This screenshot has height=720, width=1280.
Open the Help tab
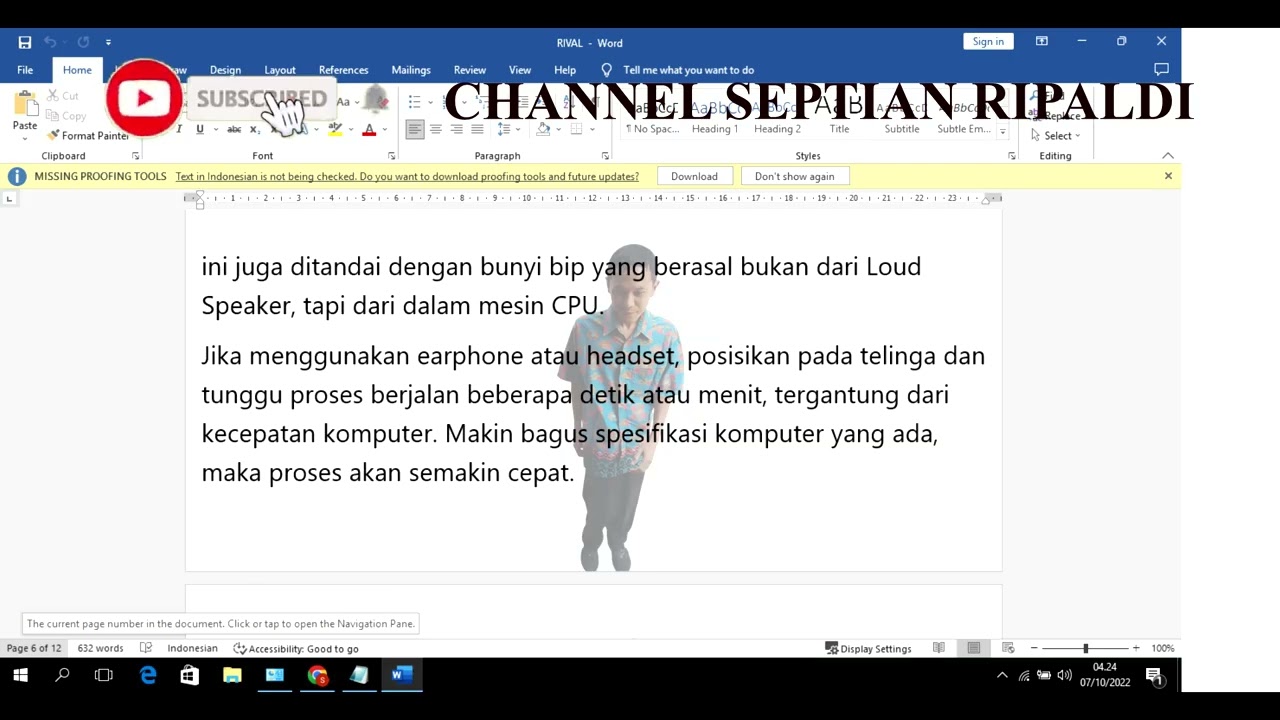pos(565,70)
